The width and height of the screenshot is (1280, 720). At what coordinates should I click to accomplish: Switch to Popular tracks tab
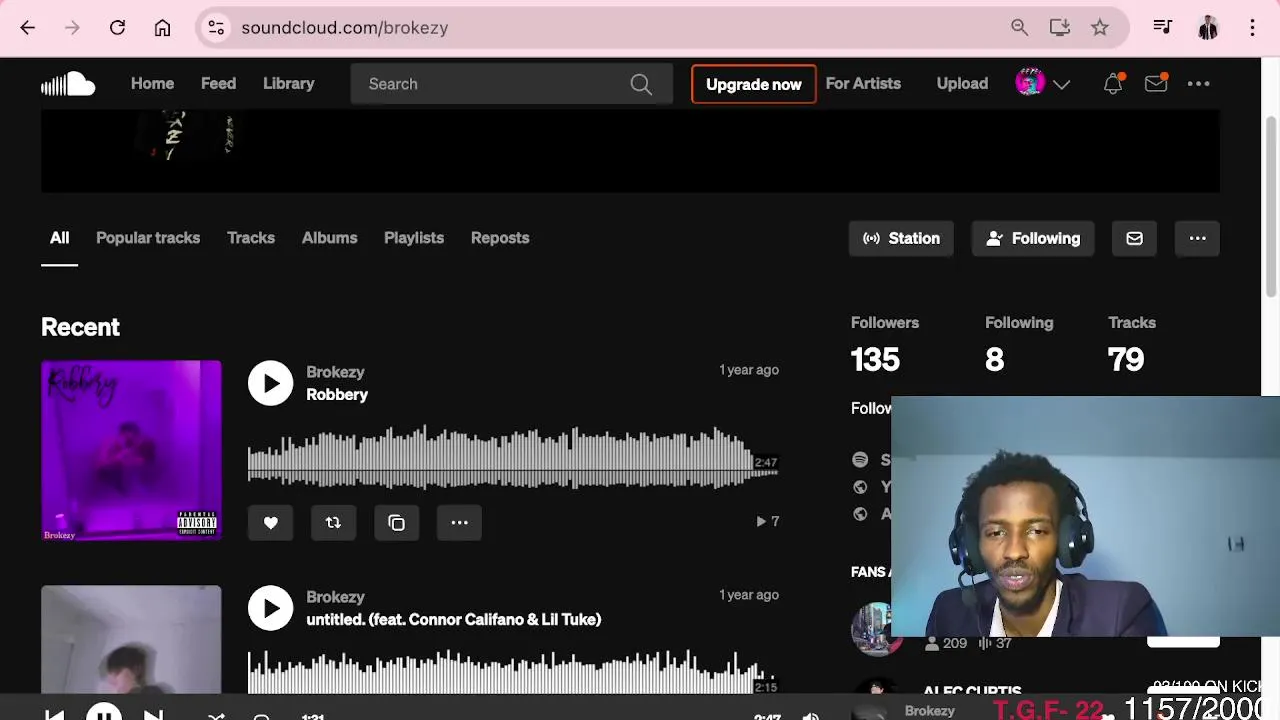[x=148, y=238]
